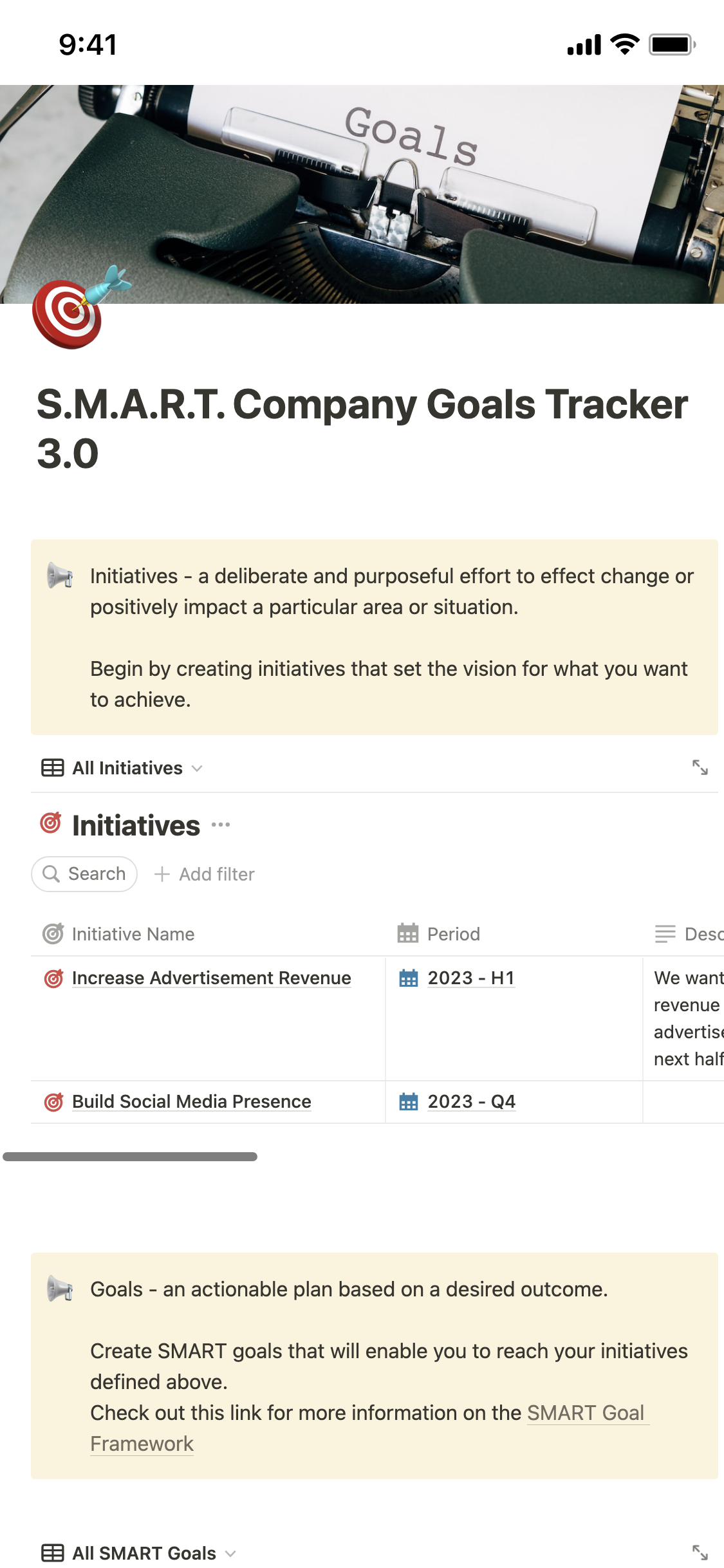Viewport: 724px width, 1568px height.
Task: Open the Build Social Media Presence initiative
Action: tap(191, 1101)
